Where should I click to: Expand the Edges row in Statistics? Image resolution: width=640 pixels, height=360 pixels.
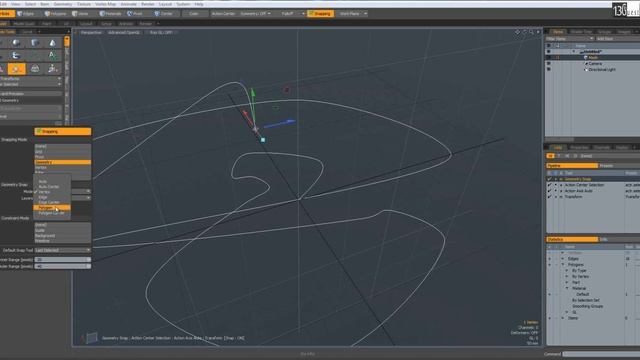(562, 259)
